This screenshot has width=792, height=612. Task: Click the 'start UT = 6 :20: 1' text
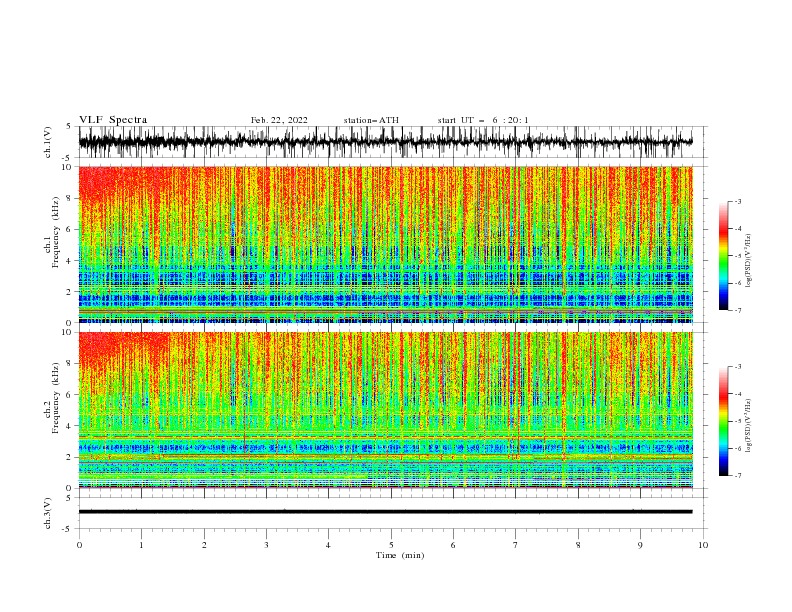point(483,120)
